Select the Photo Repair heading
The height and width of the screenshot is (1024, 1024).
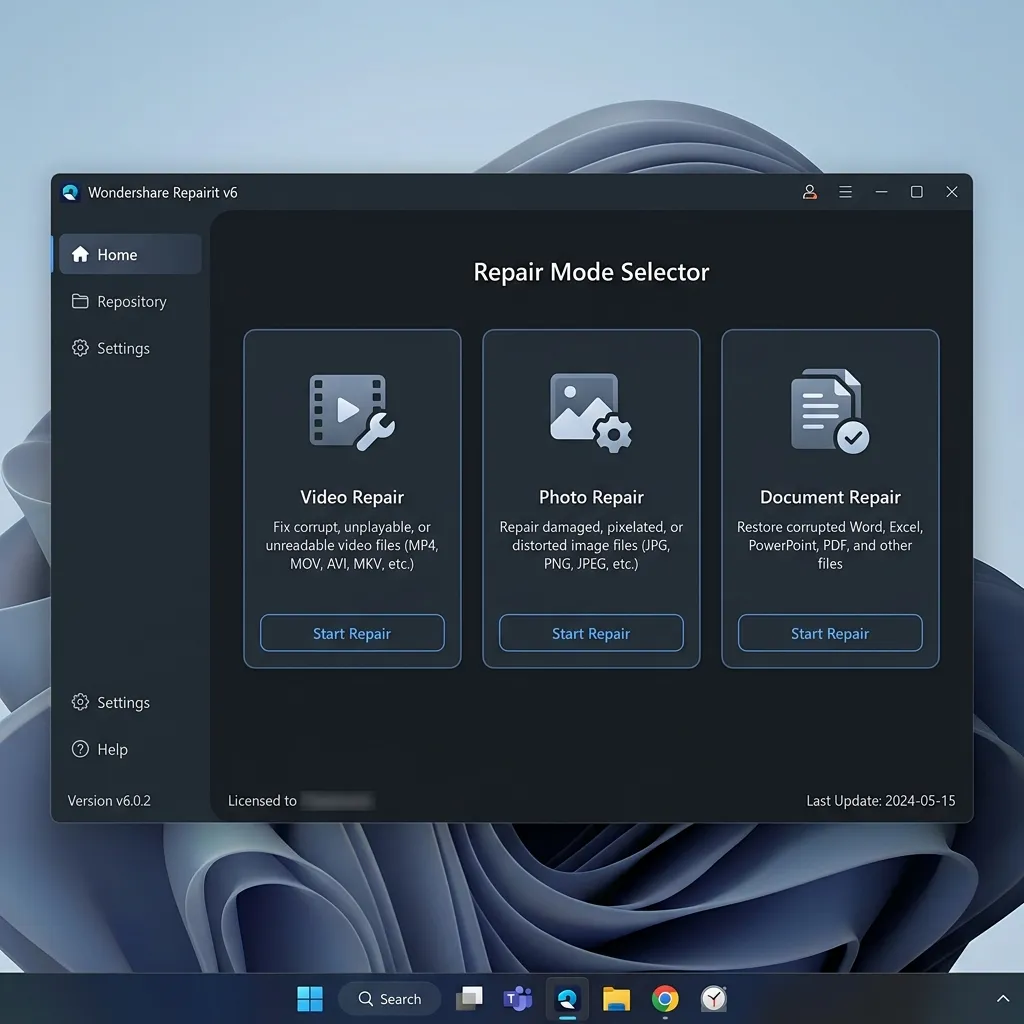click(591, 497)
